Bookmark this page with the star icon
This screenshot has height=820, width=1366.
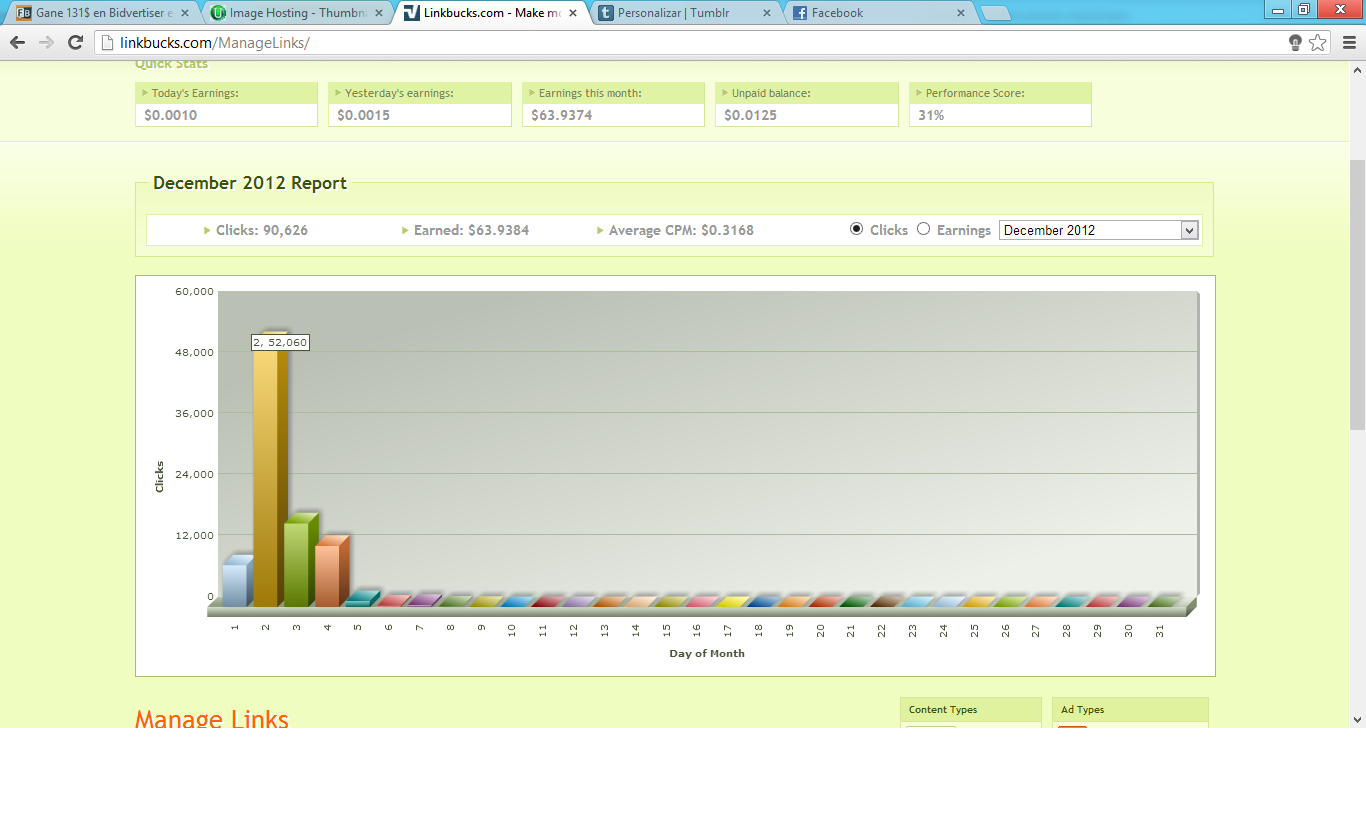(x=1318, y=42)
